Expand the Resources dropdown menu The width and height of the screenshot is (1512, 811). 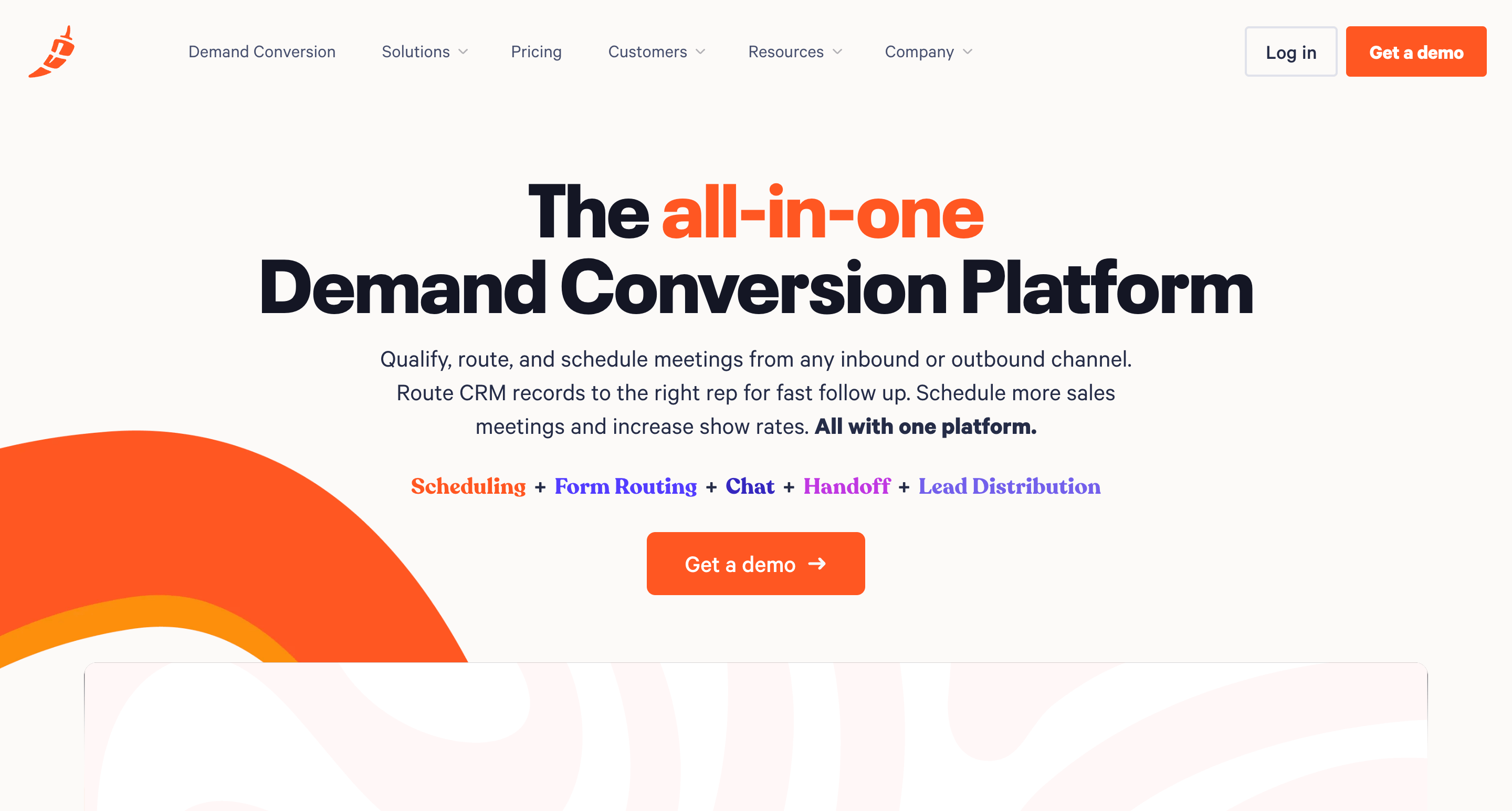coord(795,52)
